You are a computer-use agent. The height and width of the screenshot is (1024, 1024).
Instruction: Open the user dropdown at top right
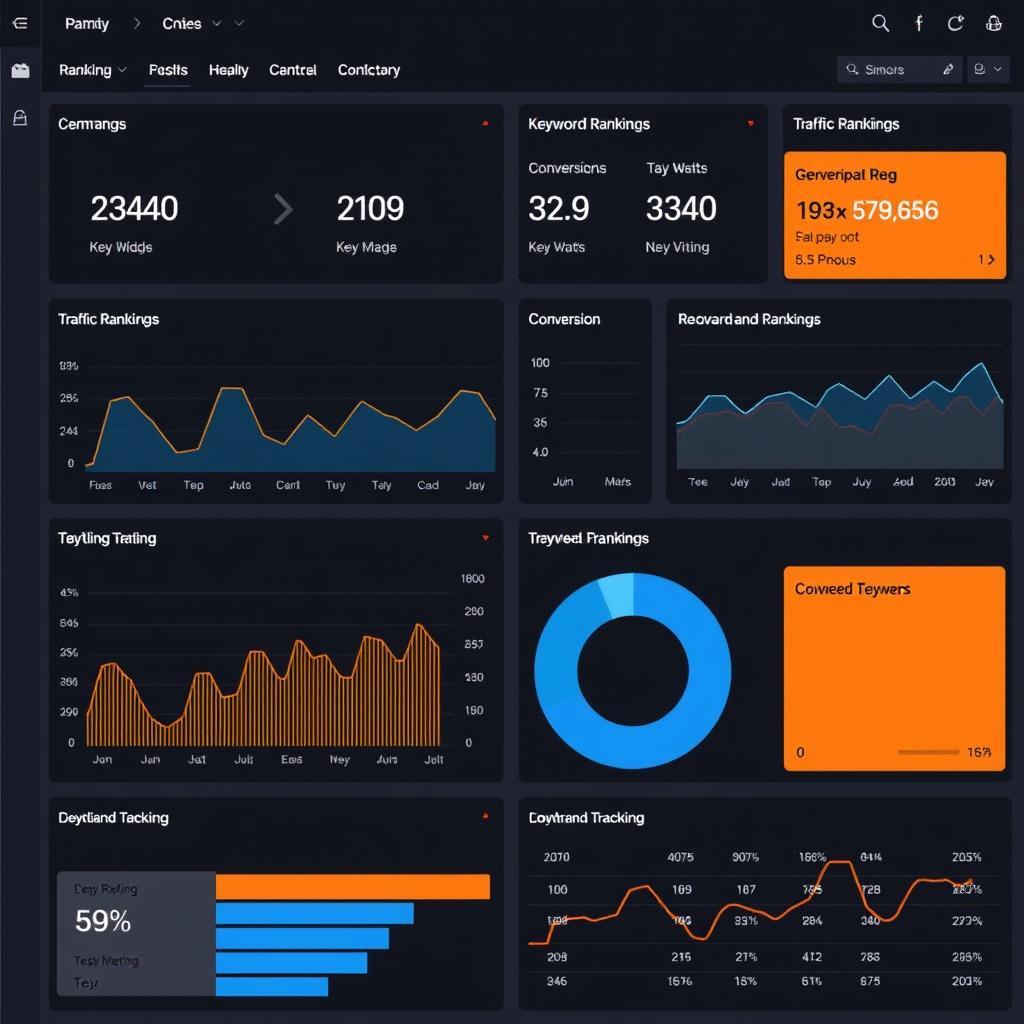pyautogui.click(x=988, y=69)
